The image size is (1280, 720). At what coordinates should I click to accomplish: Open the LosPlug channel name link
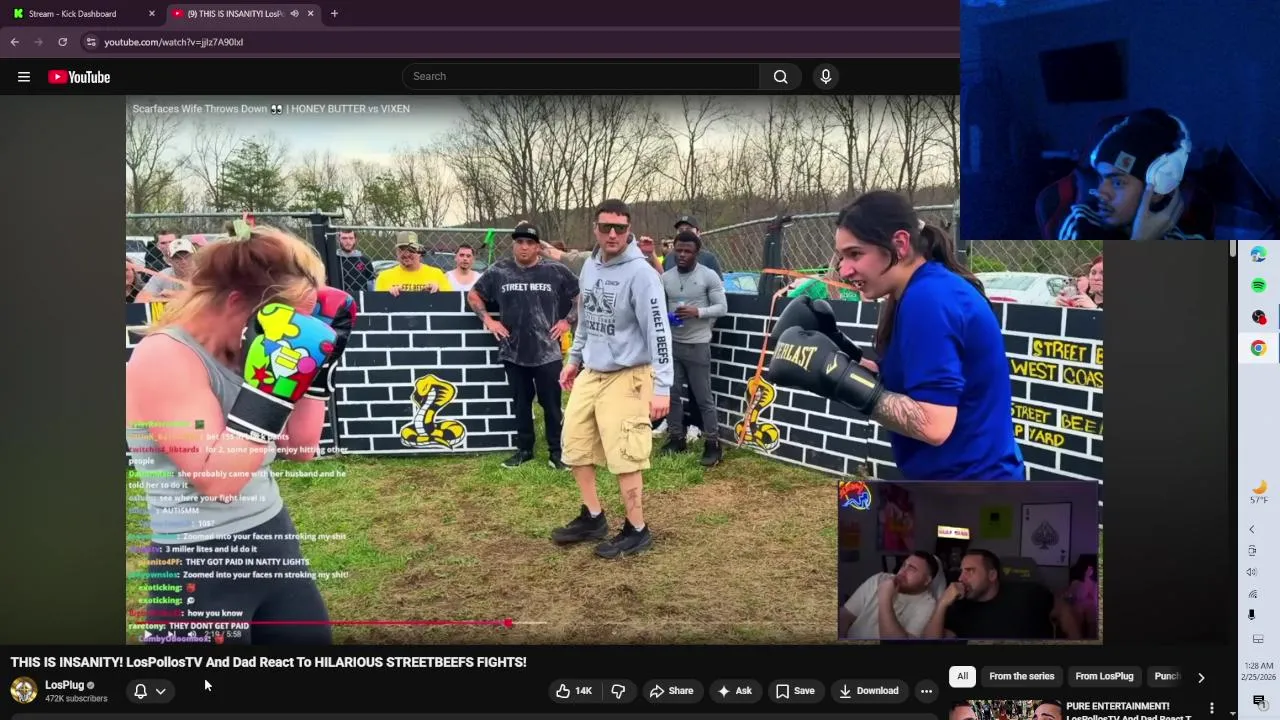[64, 685]
